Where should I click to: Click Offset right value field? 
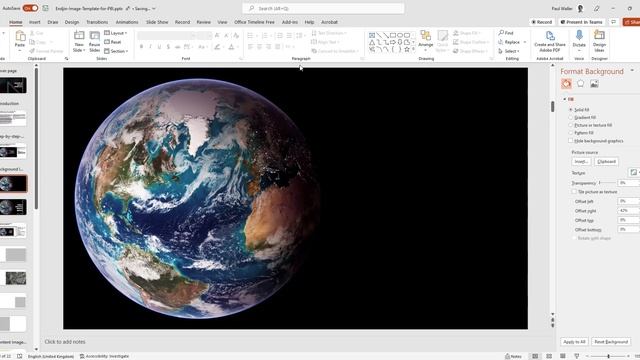(x=629, y=211)
